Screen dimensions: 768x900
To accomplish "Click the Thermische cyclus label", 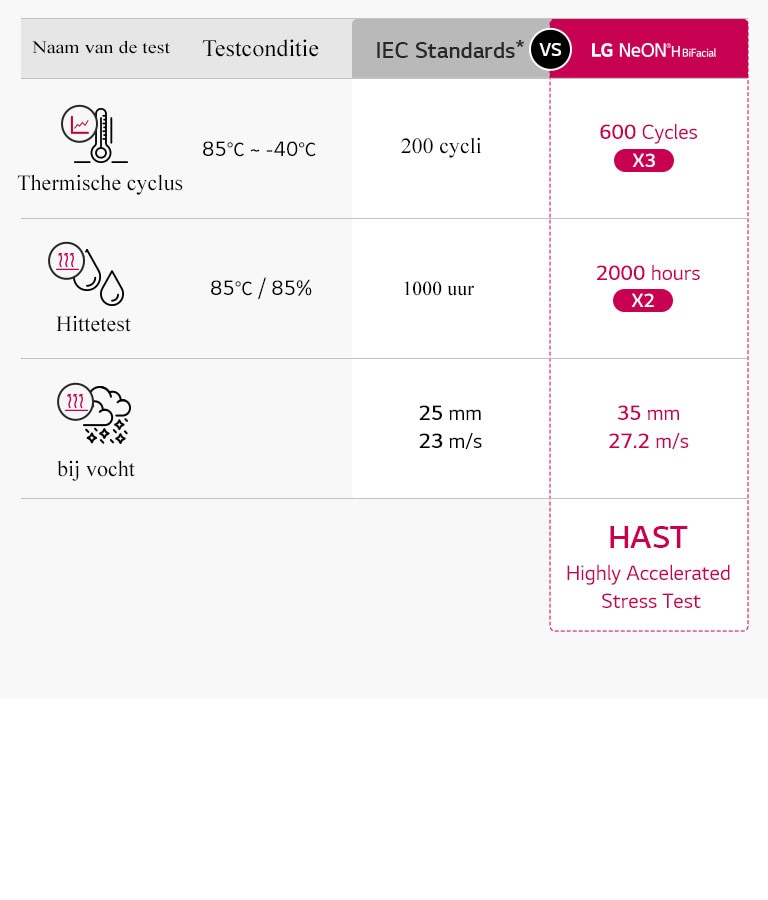I will tap(100, 184).
